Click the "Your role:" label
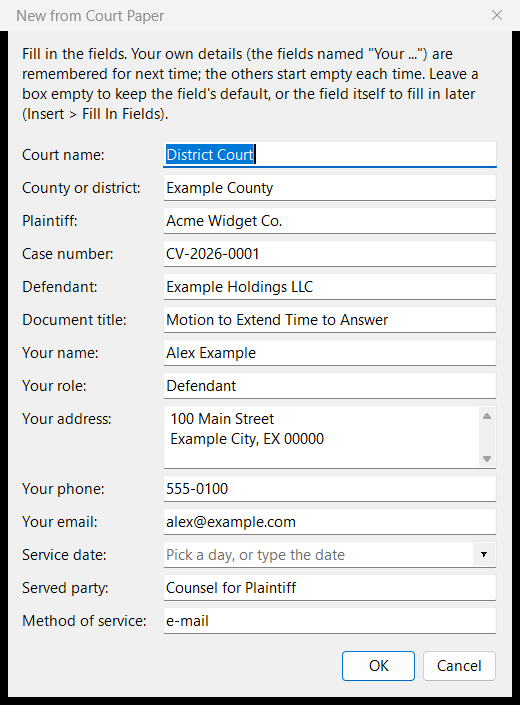The height and width of the screenshot is (705, 520). click(54, 385)
